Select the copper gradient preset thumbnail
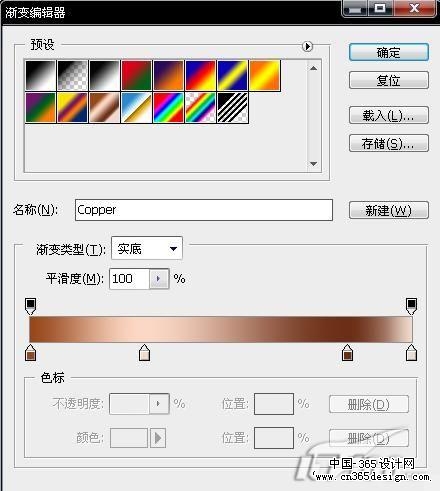 pos(104,107)
